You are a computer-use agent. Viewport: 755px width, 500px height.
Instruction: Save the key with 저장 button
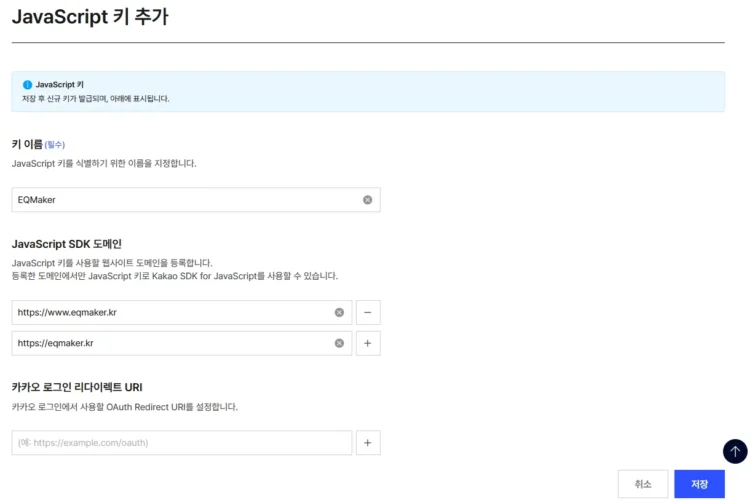699,484
